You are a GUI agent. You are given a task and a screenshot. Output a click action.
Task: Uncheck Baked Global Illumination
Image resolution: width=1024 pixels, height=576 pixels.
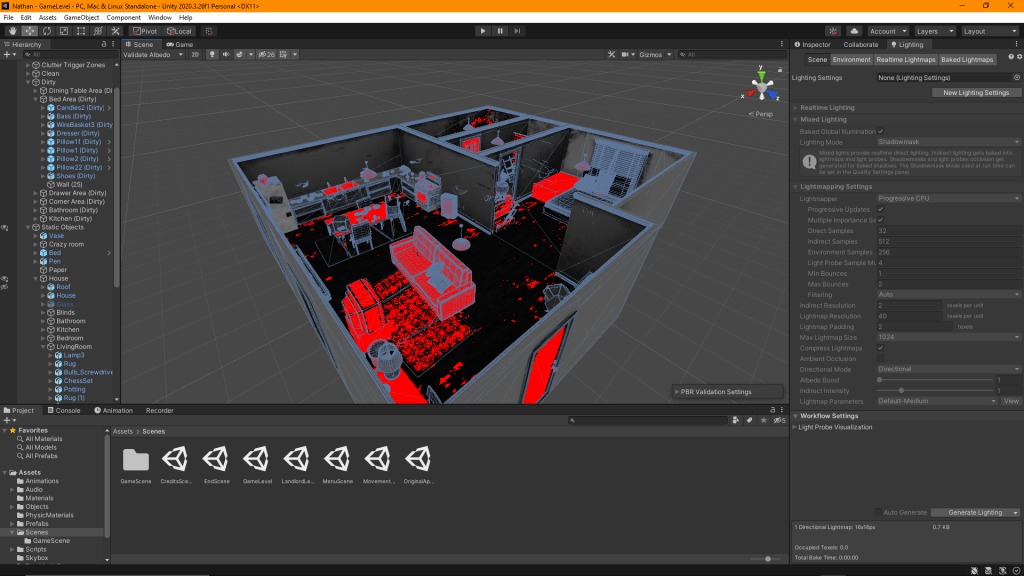[x=880, y=131]
